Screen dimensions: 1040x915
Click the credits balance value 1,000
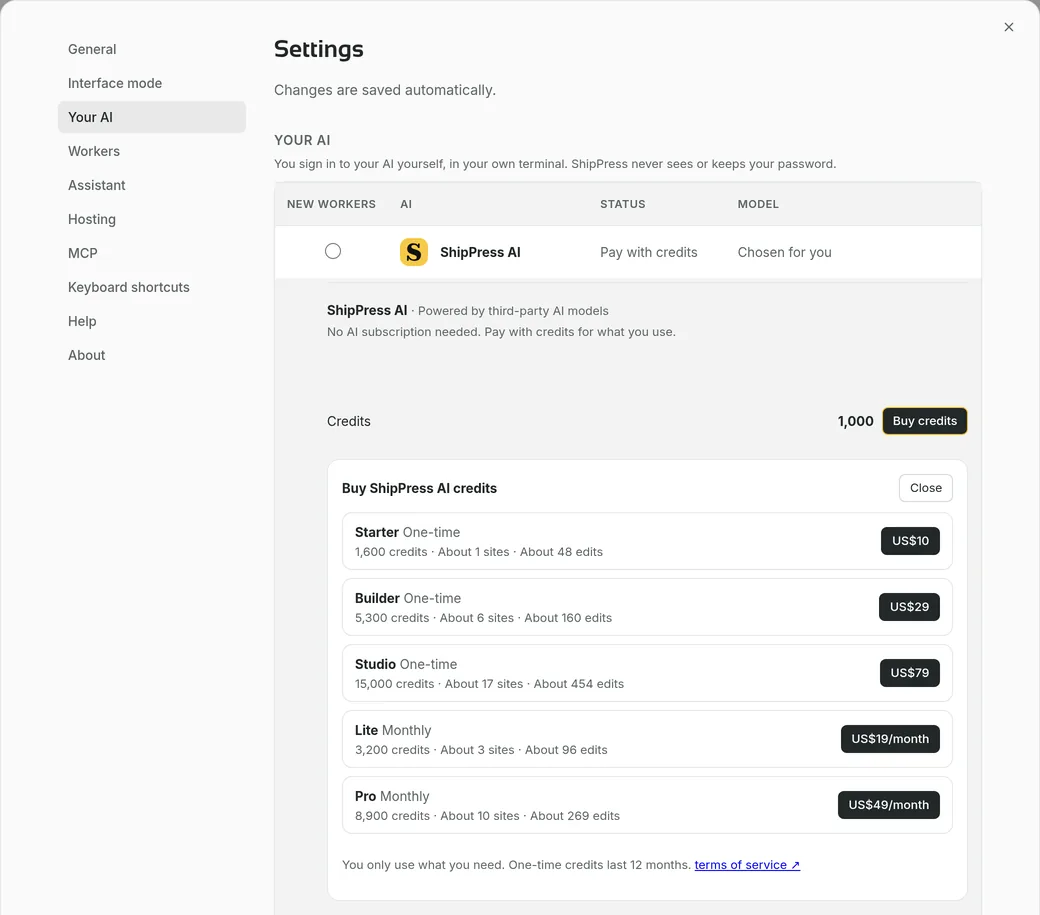point(855,421)
